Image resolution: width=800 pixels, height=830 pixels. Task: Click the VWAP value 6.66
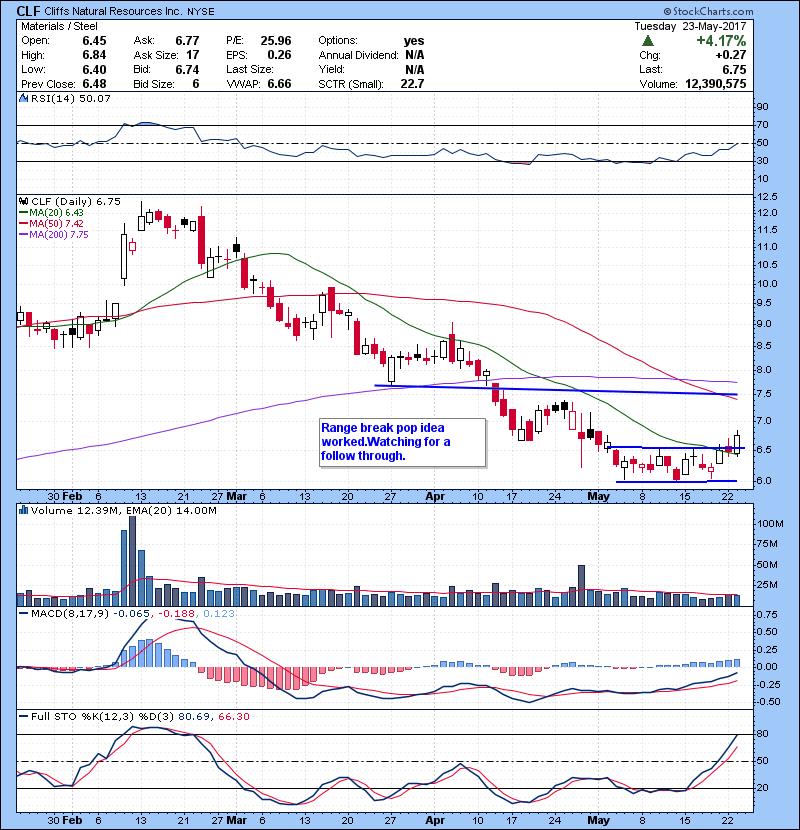point(280,84)
